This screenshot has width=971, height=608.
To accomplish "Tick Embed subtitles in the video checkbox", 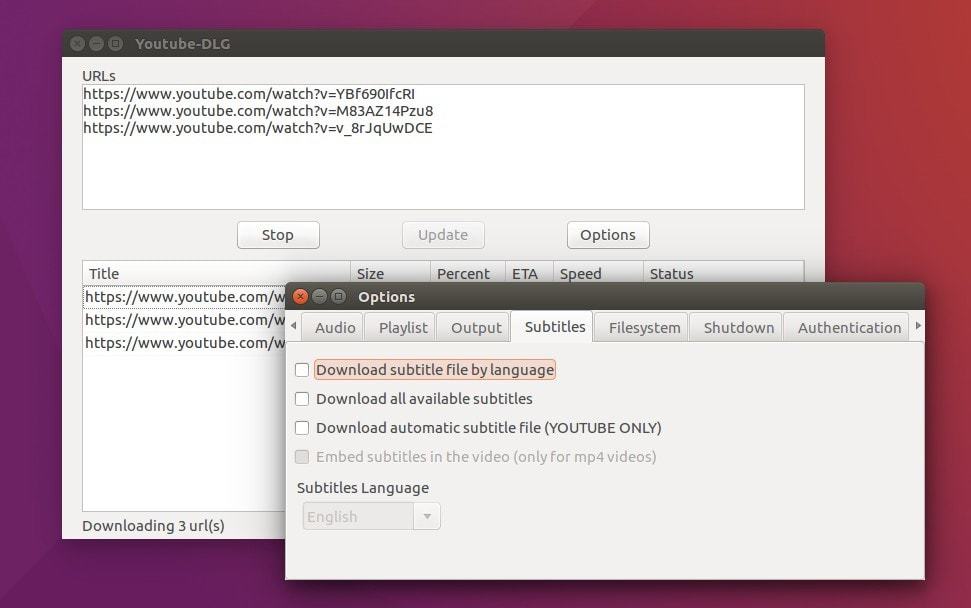I will click(x=302, y=457).
